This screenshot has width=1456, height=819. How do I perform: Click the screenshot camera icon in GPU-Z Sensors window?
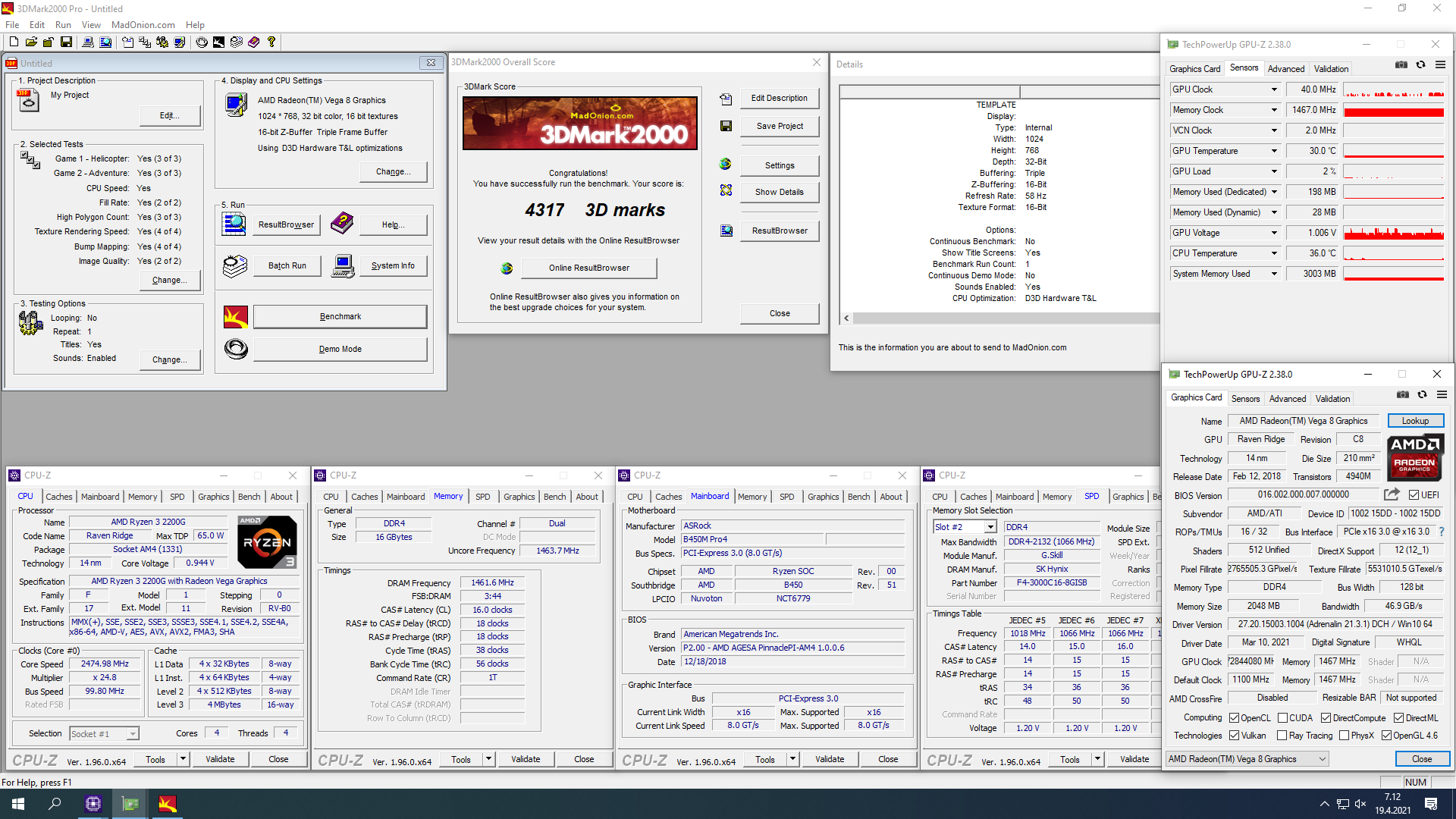tap(1401, 65)
